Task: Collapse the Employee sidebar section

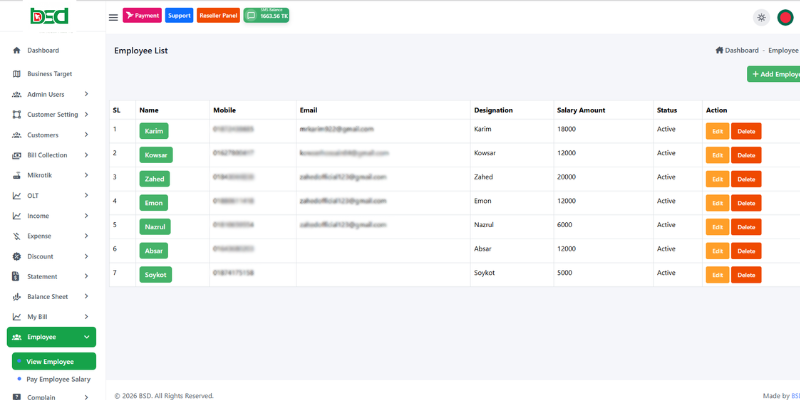Action: pos(87,338)
